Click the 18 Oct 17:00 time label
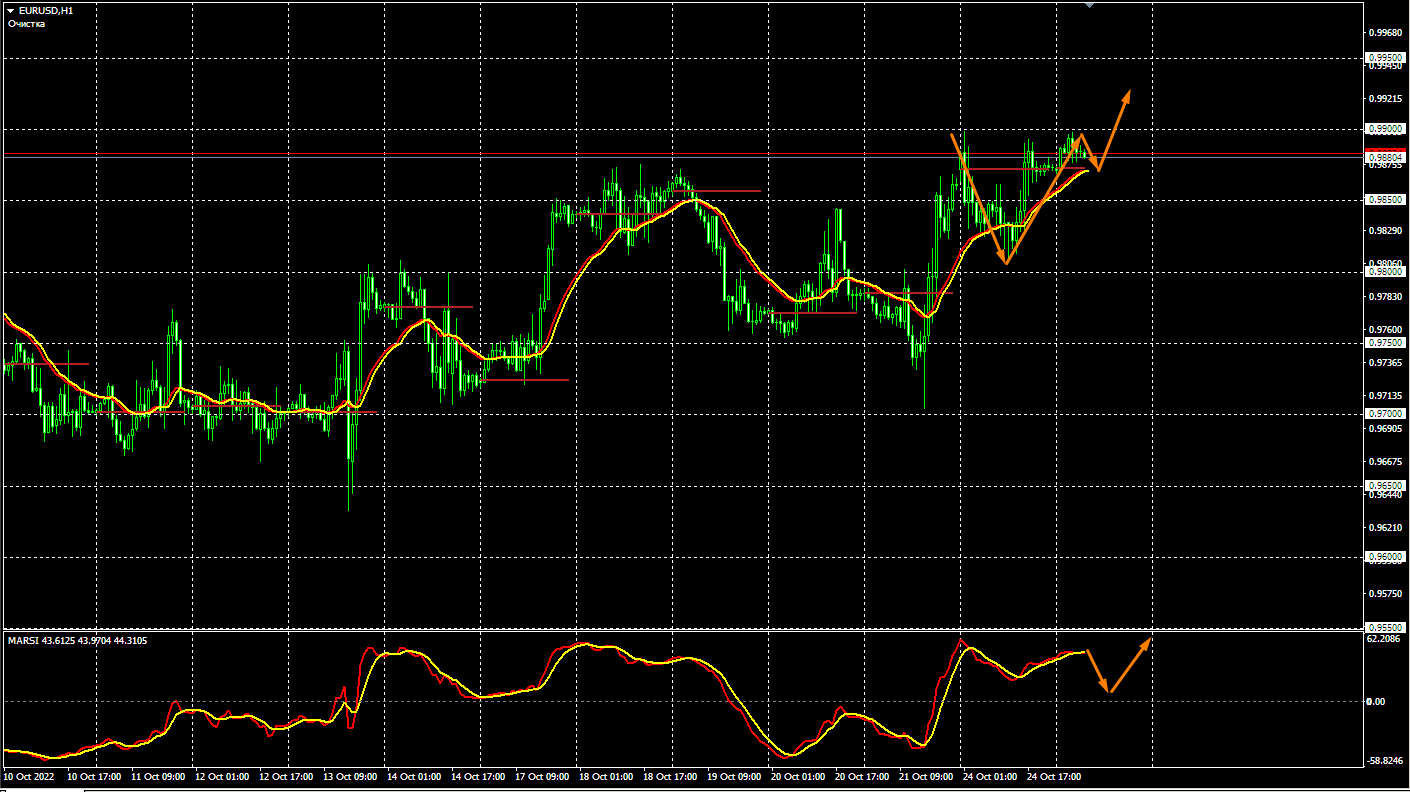1410x792 pixels. coord(670,776)
